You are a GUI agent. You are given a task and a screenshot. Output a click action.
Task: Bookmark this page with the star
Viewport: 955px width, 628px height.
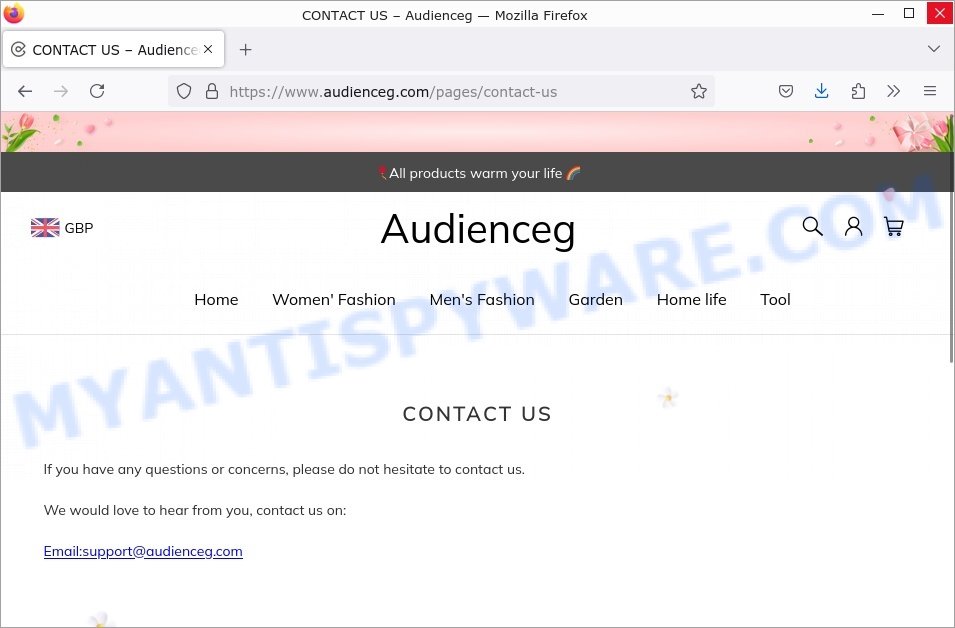(x=699, y=91)
